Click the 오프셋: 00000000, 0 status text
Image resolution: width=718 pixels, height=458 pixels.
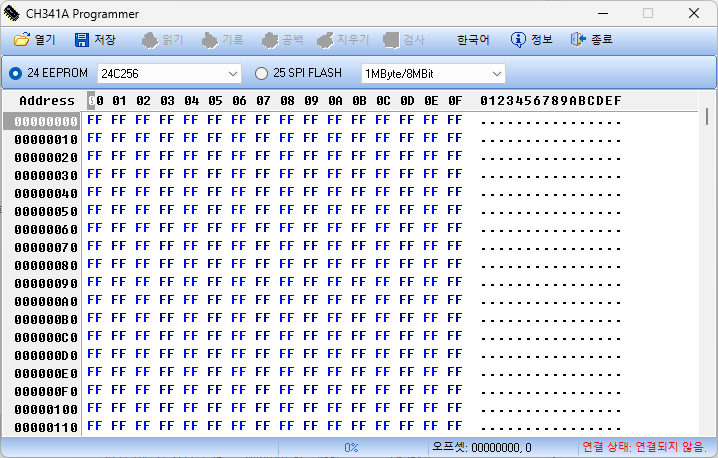click(x=481, y=447)
